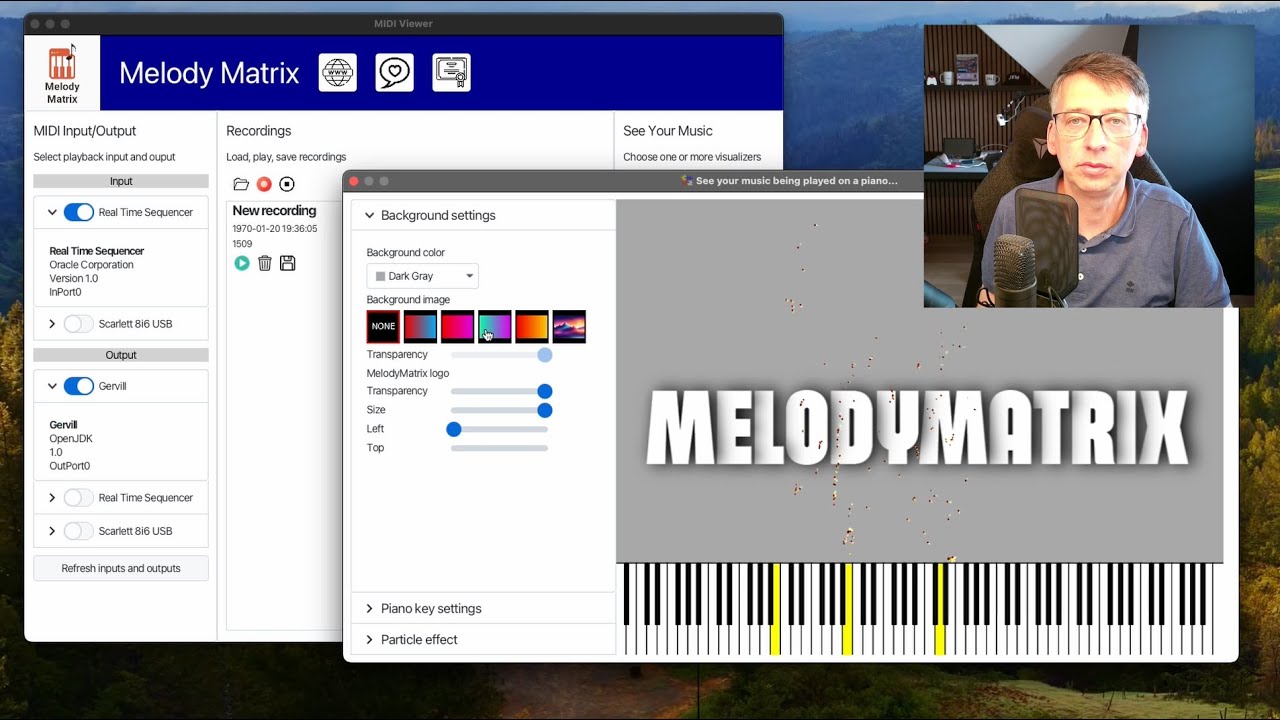Click the Output section header
1280x720 pixels.
[121, 355]
